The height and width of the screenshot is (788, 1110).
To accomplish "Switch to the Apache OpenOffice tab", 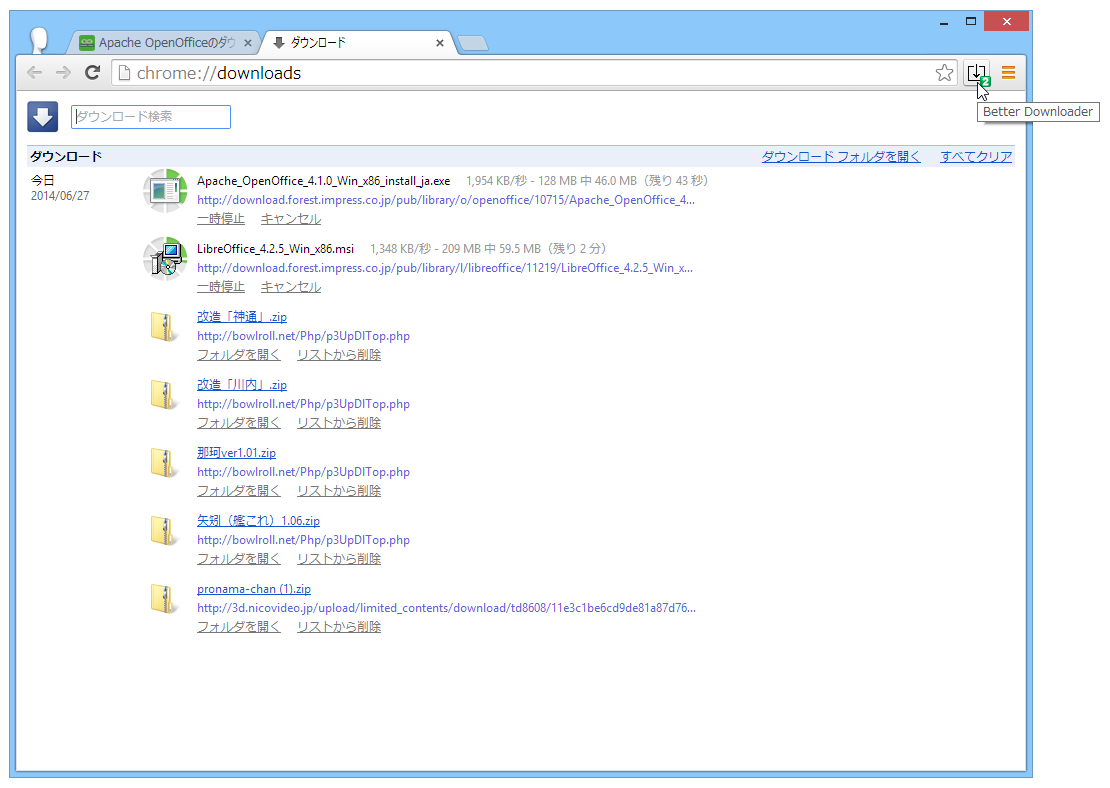I will [160, 42].
